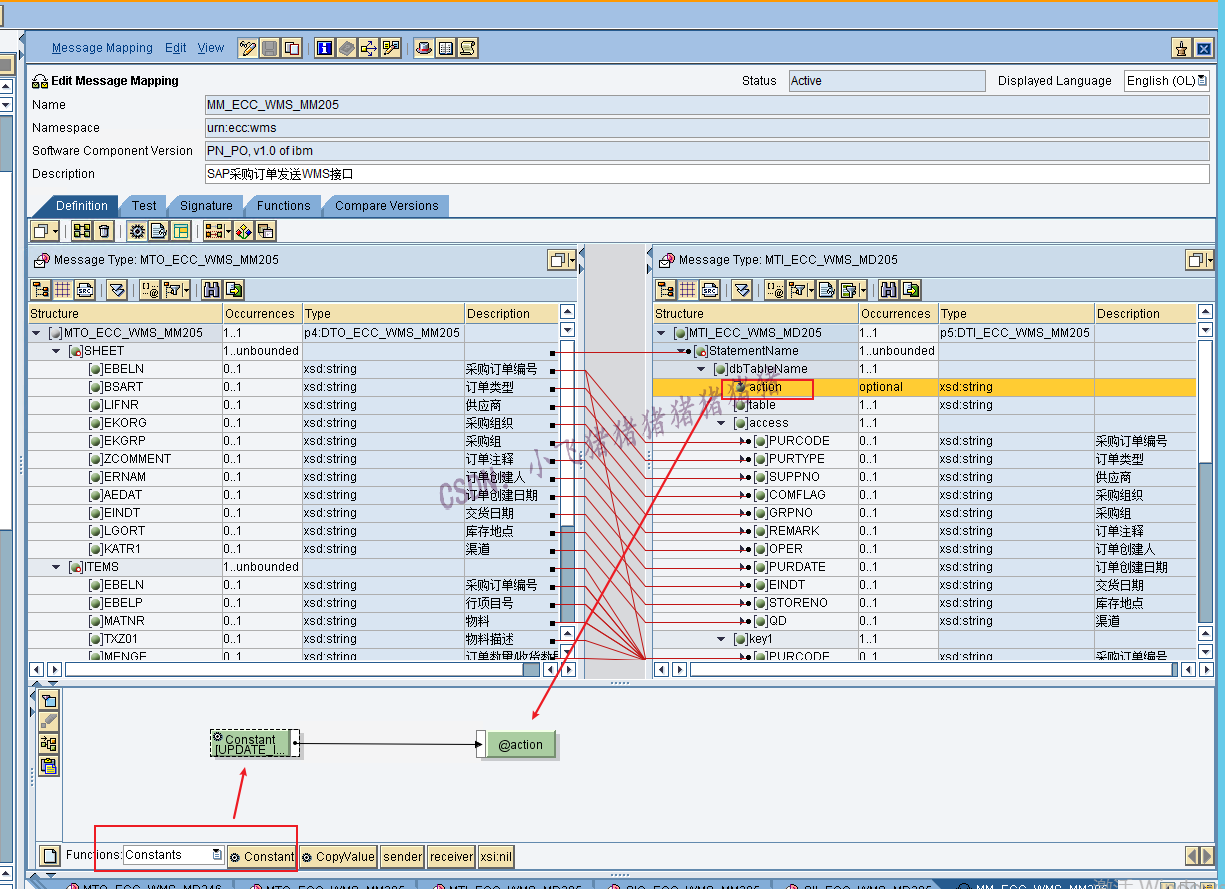Collapse the MTO_ECC_WMS_MM205 root node
The height and width of the screenshot is (889, 1225).
point(37,333)
